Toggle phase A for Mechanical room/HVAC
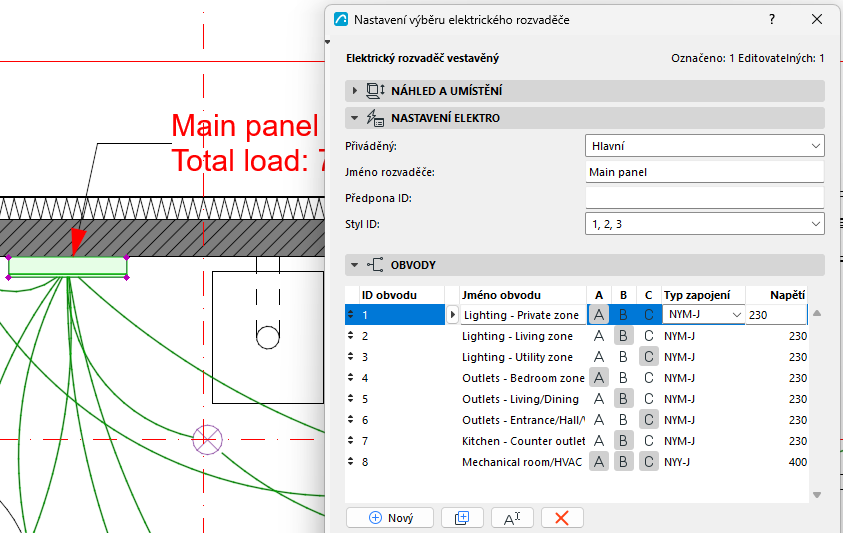843x533 pixels. pos(598,462)
